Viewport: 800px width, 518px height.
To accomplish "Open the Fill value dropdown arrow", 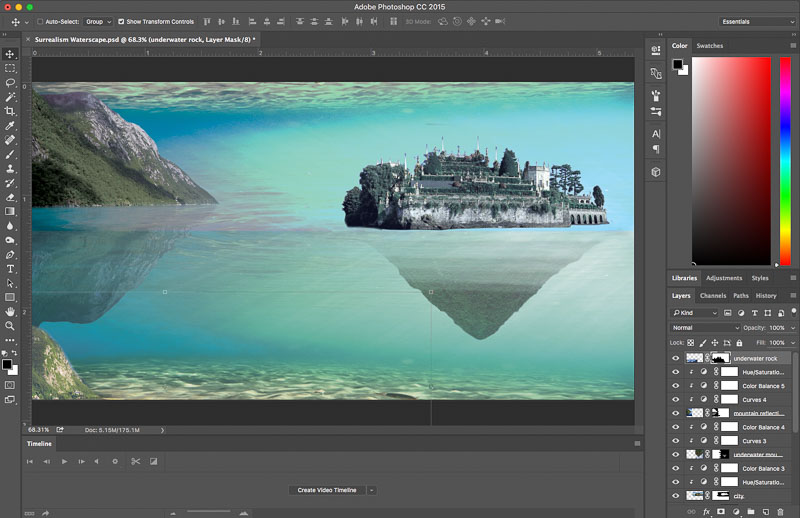I will (x=793, y=343).
